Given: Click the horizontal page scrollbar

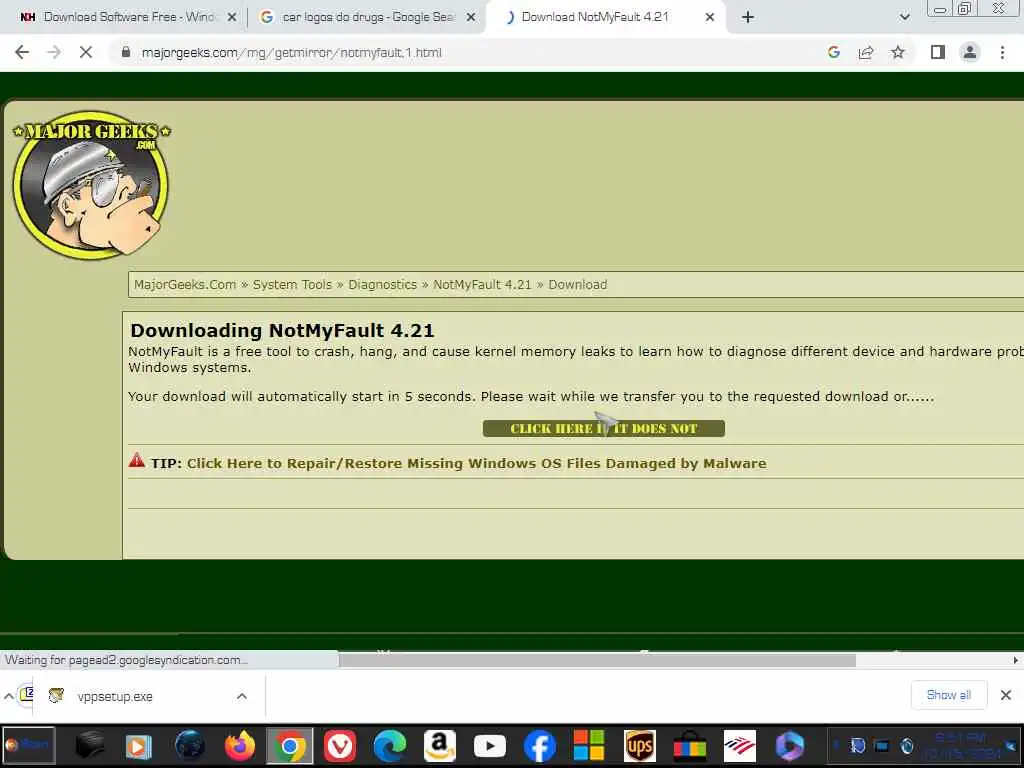Looking at the screenshot, I should [597, 660].
